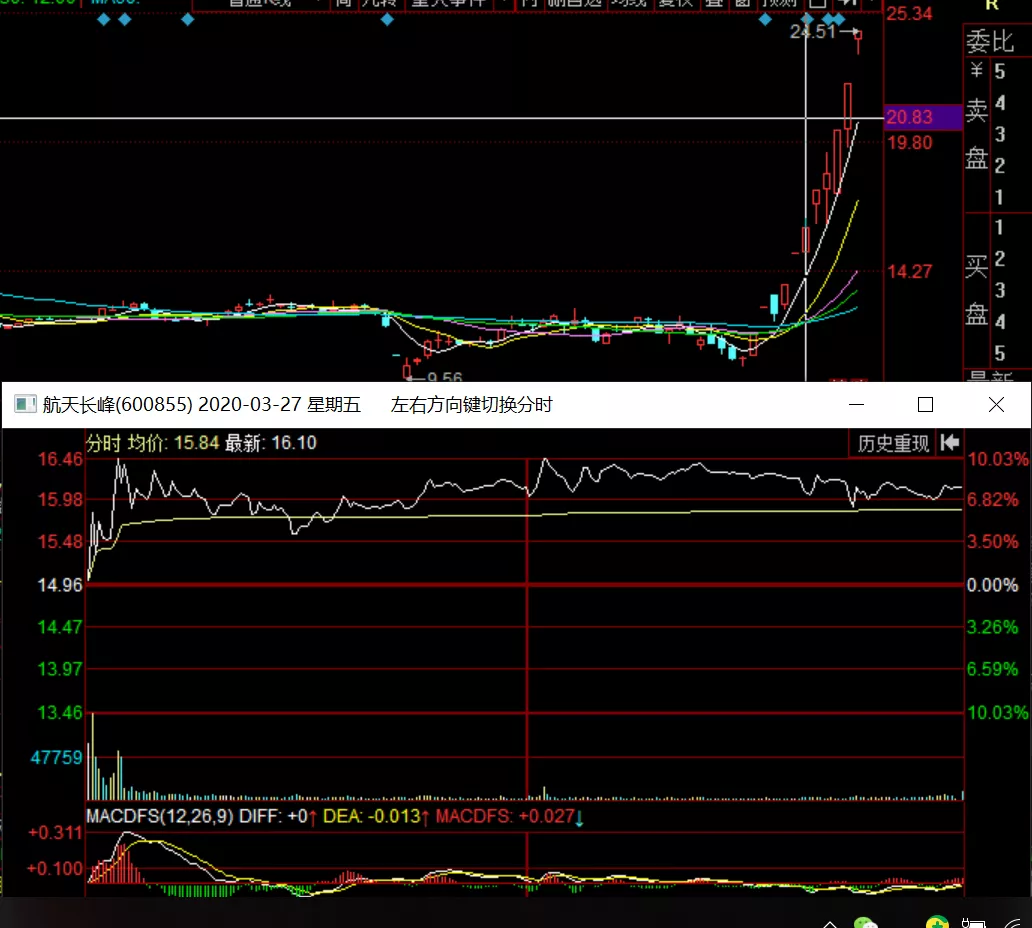Click the MACDFS(12,26,9) indicator title
Image resolution: width=1032 pixels, height=928 pixels.
pyautogui.click(x=159, y=817)
